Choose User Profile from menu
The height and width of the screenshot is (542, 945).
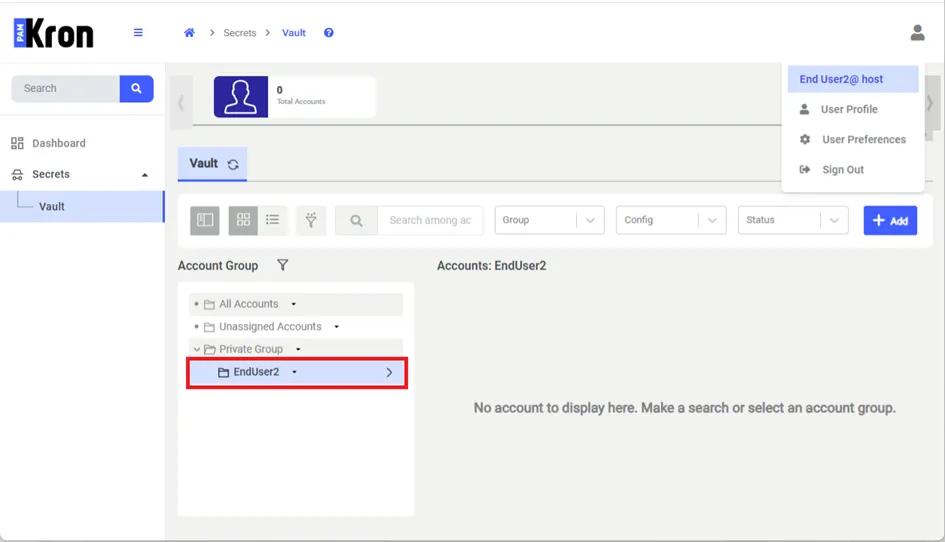(x=849, y=109)
